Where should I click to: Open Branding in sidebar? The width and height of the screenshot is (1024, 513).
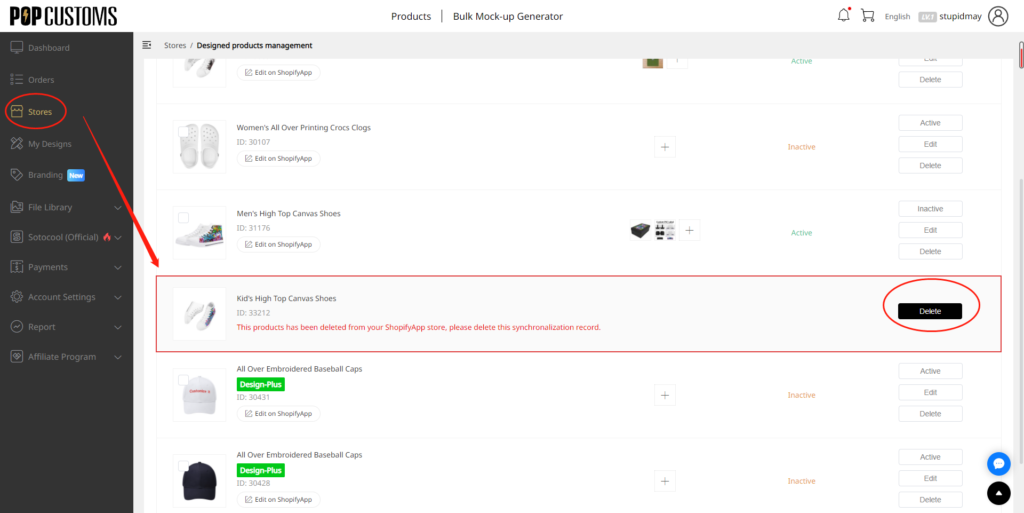pos(45,175)
